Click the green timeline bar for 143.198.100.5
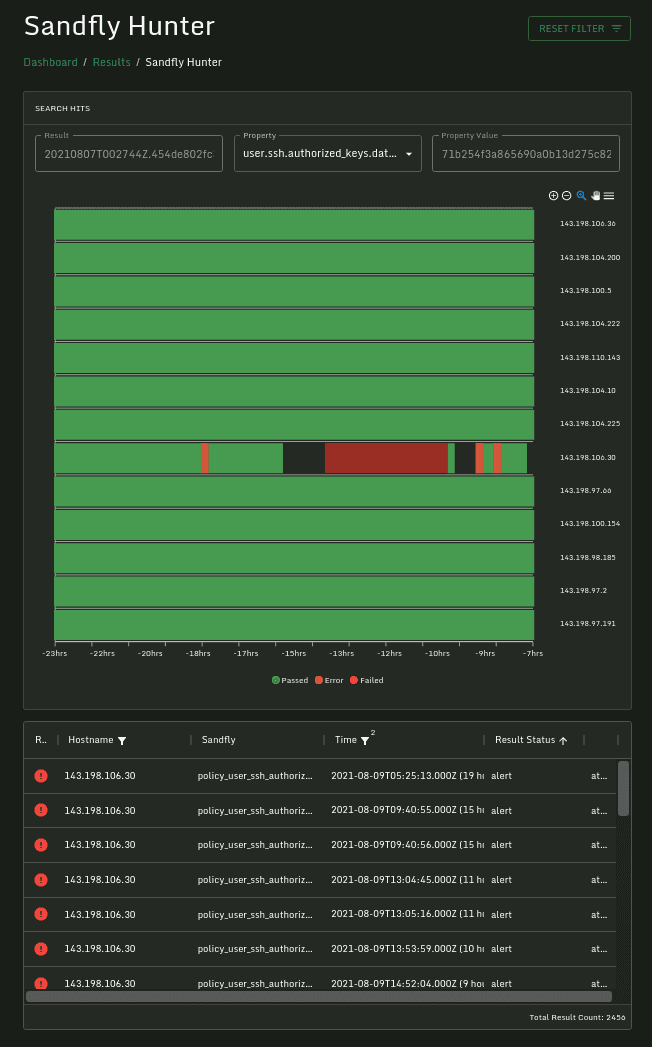 click(x=294, y=291)
